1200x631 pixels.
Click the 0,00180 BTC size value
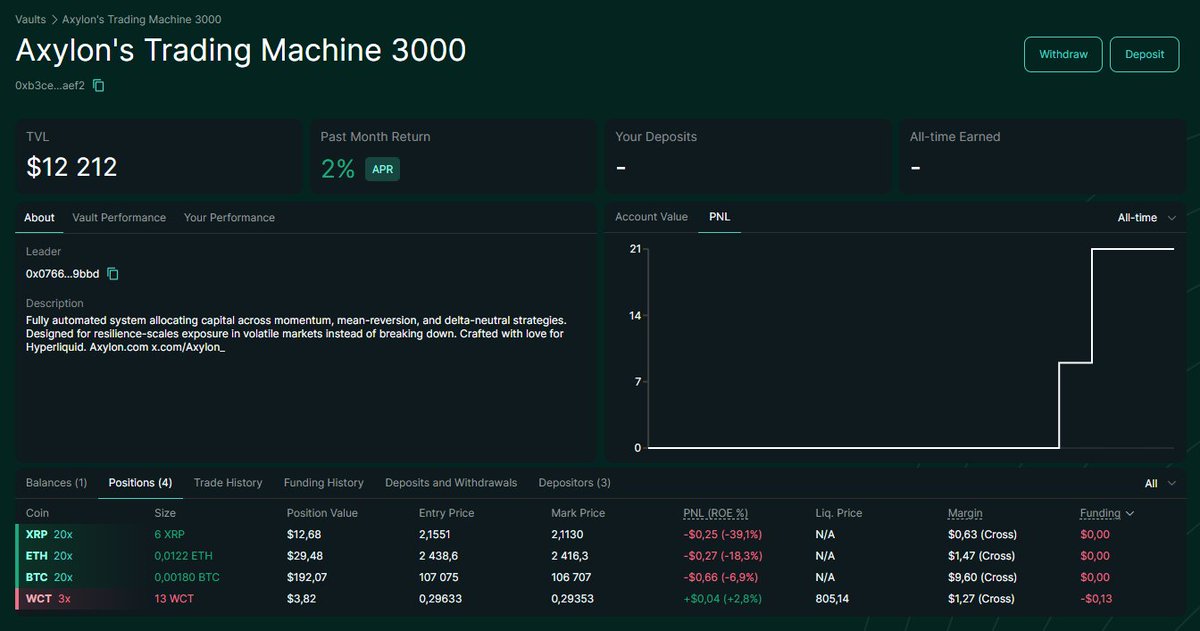186,577
